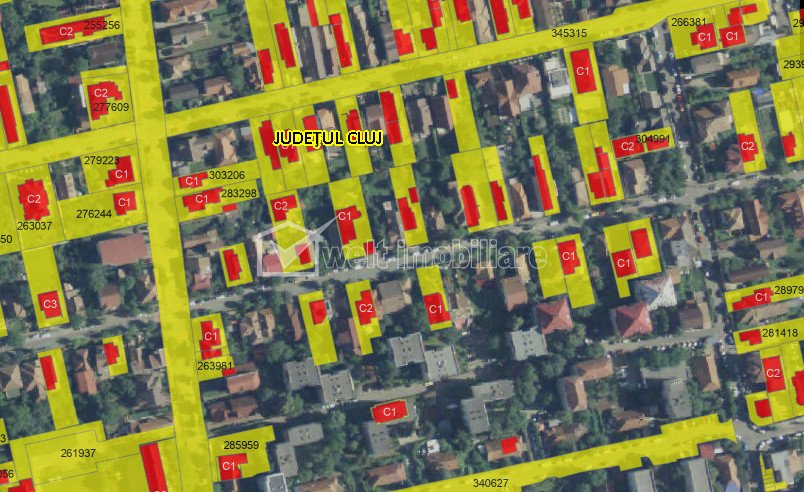This screenshot has height=492, width=804.
Task: Select road parcel label 340627
Action: click(490, 483)
